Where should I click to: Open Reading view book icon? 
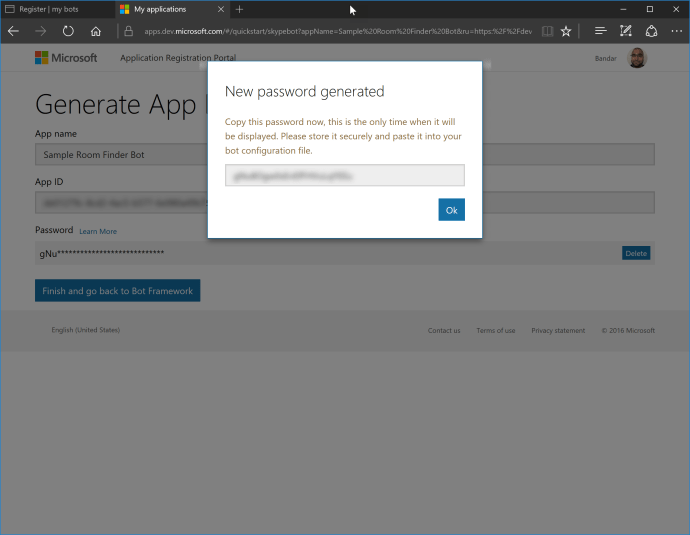coord(546,31)
